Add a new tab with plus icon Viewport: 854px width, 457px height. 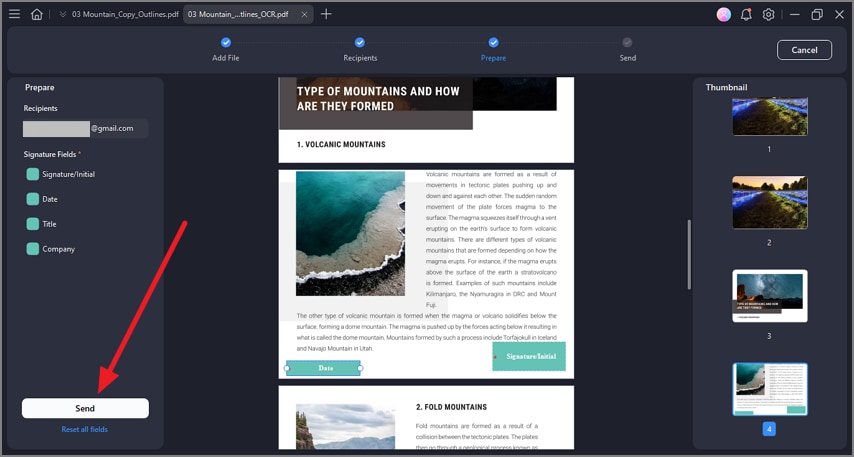[326, 14]
